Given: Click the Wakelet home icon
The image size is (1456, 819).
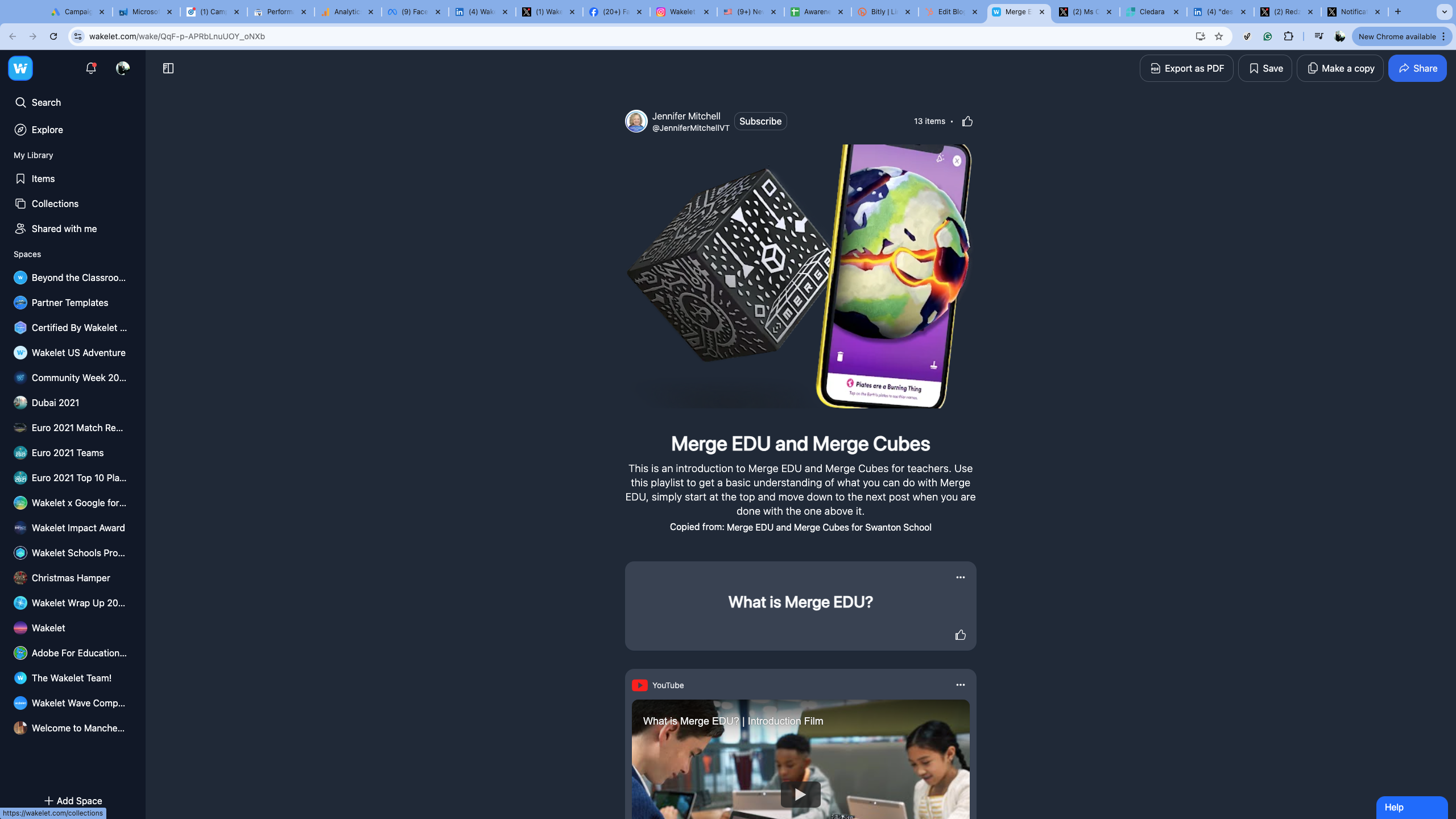Looking at the screenshot, I should tap(20, 68).
